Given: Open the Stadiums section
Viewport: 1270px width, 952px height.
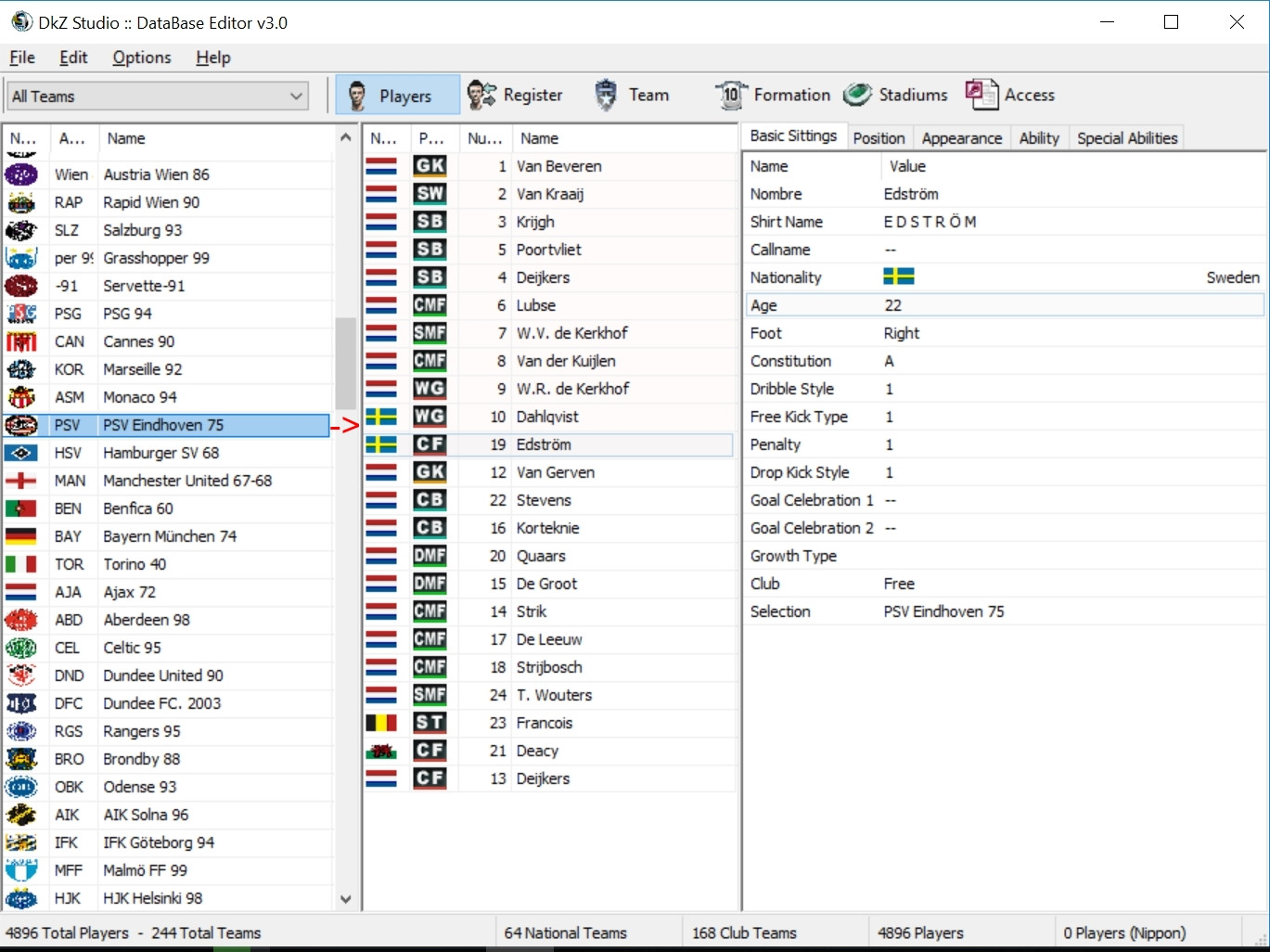Looking at the screenshot, I should click(896, 96).
